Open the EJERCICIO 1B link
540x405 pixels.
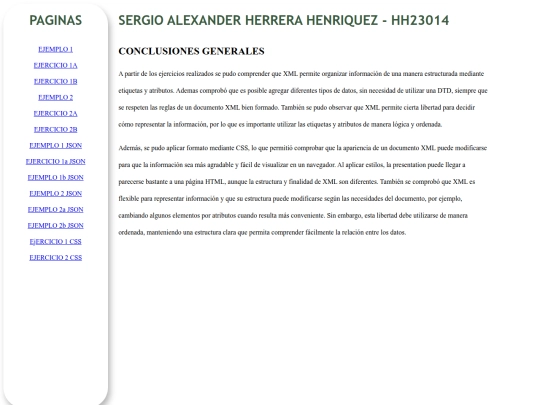(x=55, y=81)
